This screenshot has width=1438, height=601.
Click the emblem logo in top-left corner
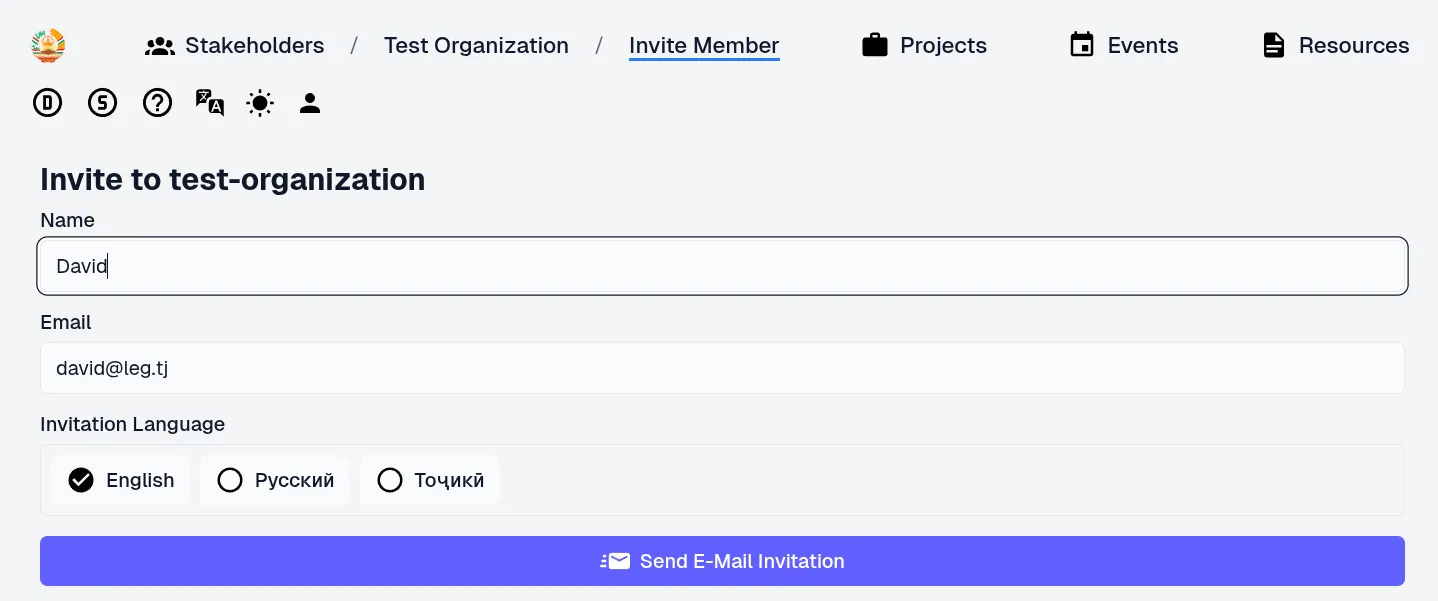[48, 45]
